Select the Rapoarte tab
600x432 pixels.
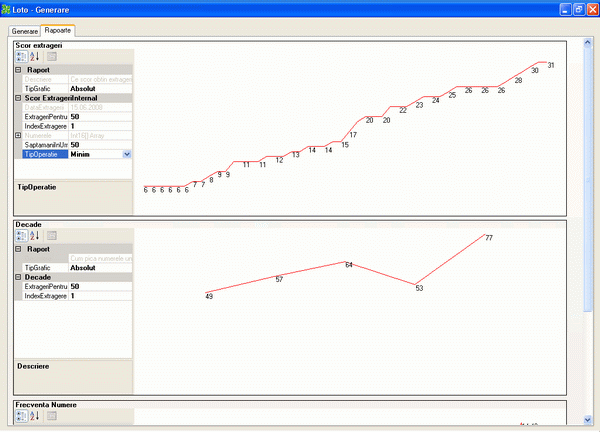coord(58,31)
